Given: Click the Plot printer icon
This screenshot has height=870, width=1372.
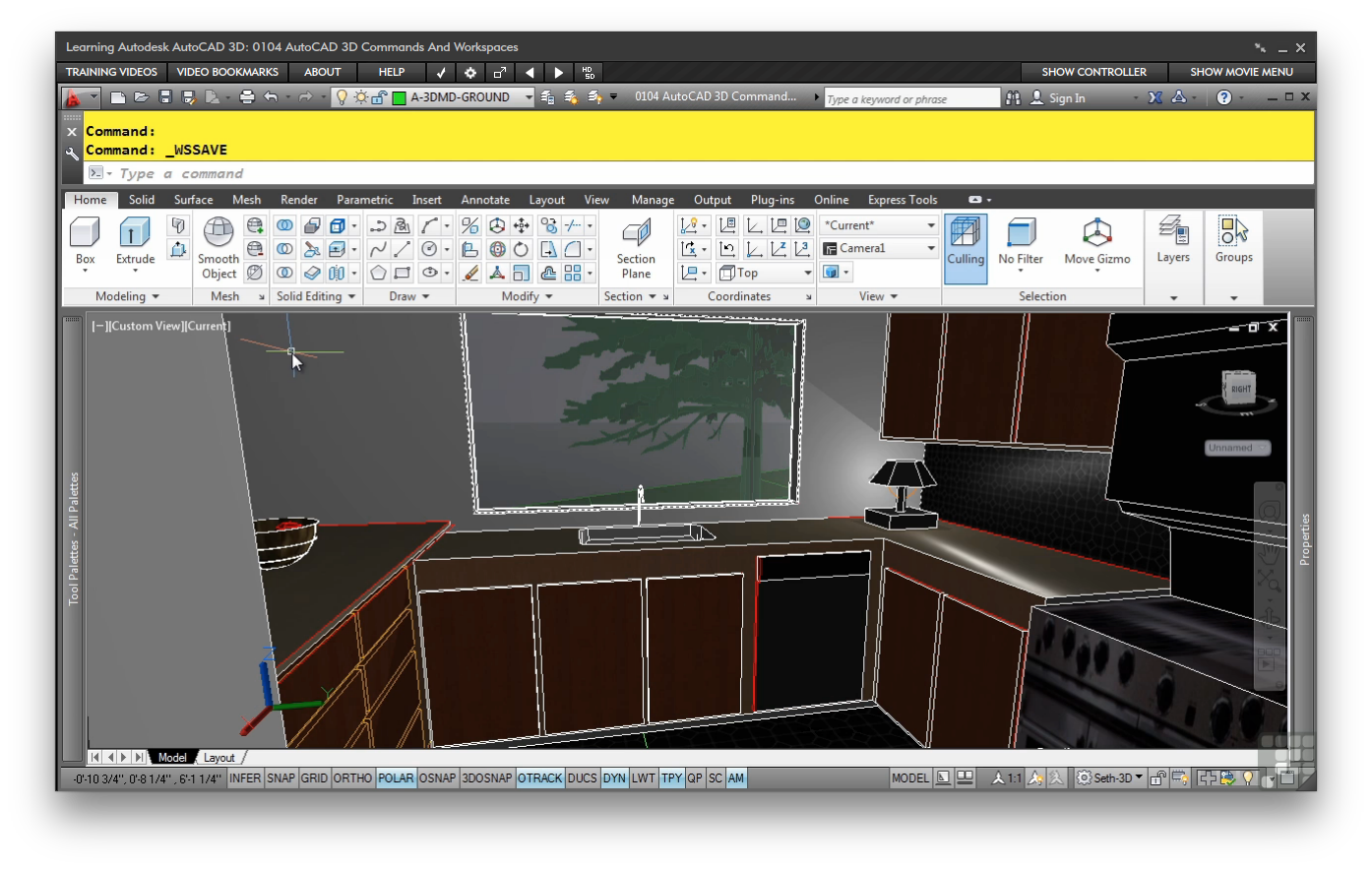Looking at the screenshot, I should pyautogui.click(x=247, y=96).
